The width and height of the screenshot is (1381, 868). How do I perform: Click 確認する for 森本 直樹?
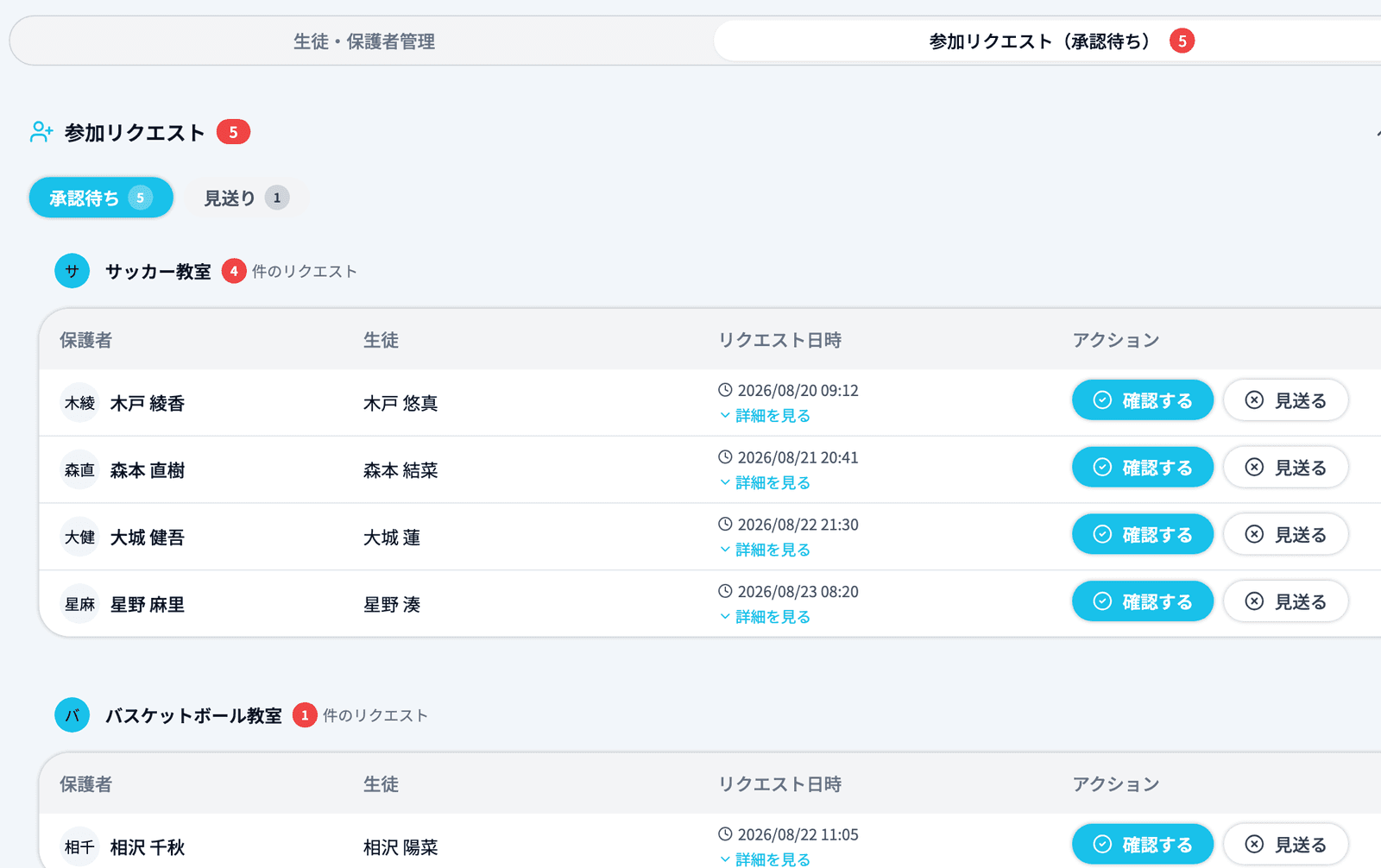point(1143,468)
